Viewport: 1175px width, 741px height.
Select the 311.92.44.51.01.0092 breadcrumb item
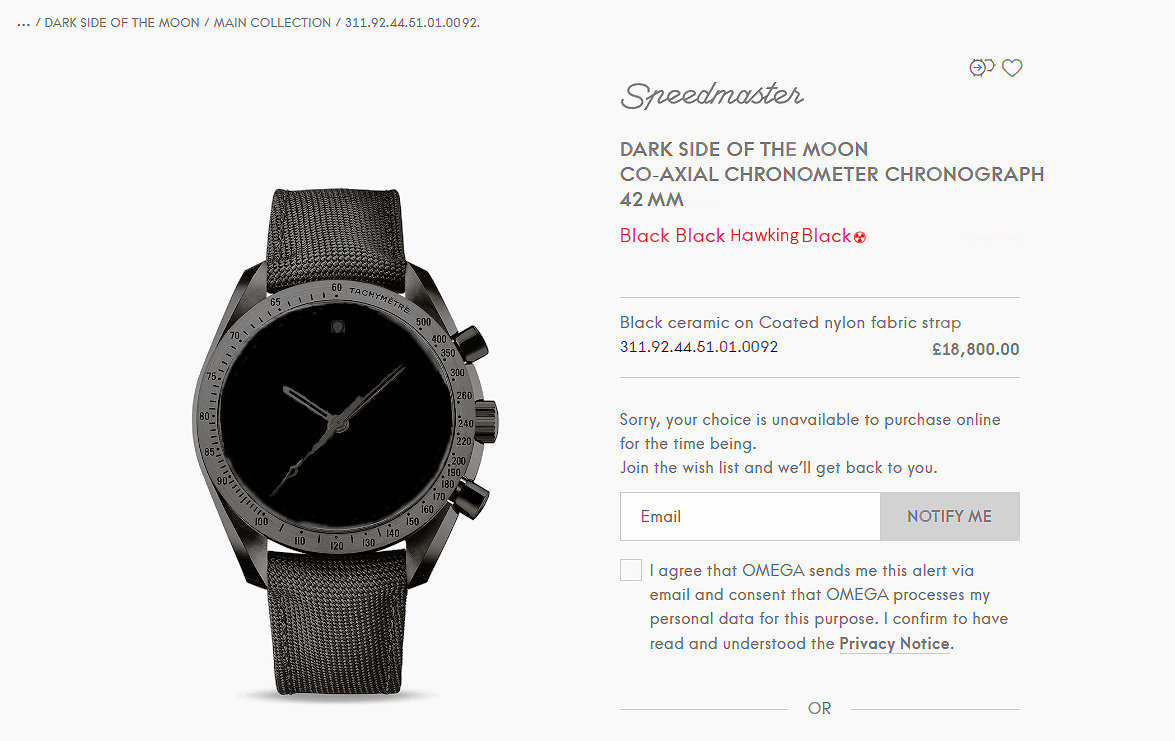[x=412, y=23]
